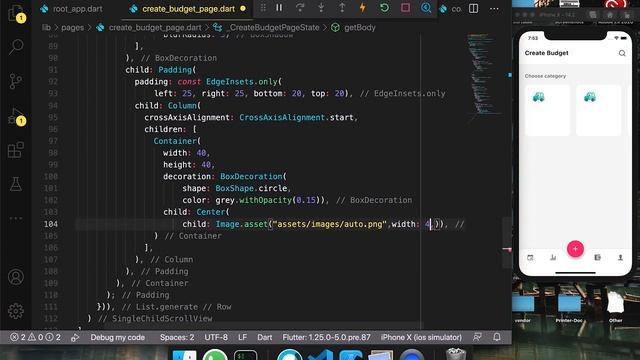The width and height of the screenshot is (640, 360).
Task: Tap second car category card in simulator
Action: click(598, 110)
